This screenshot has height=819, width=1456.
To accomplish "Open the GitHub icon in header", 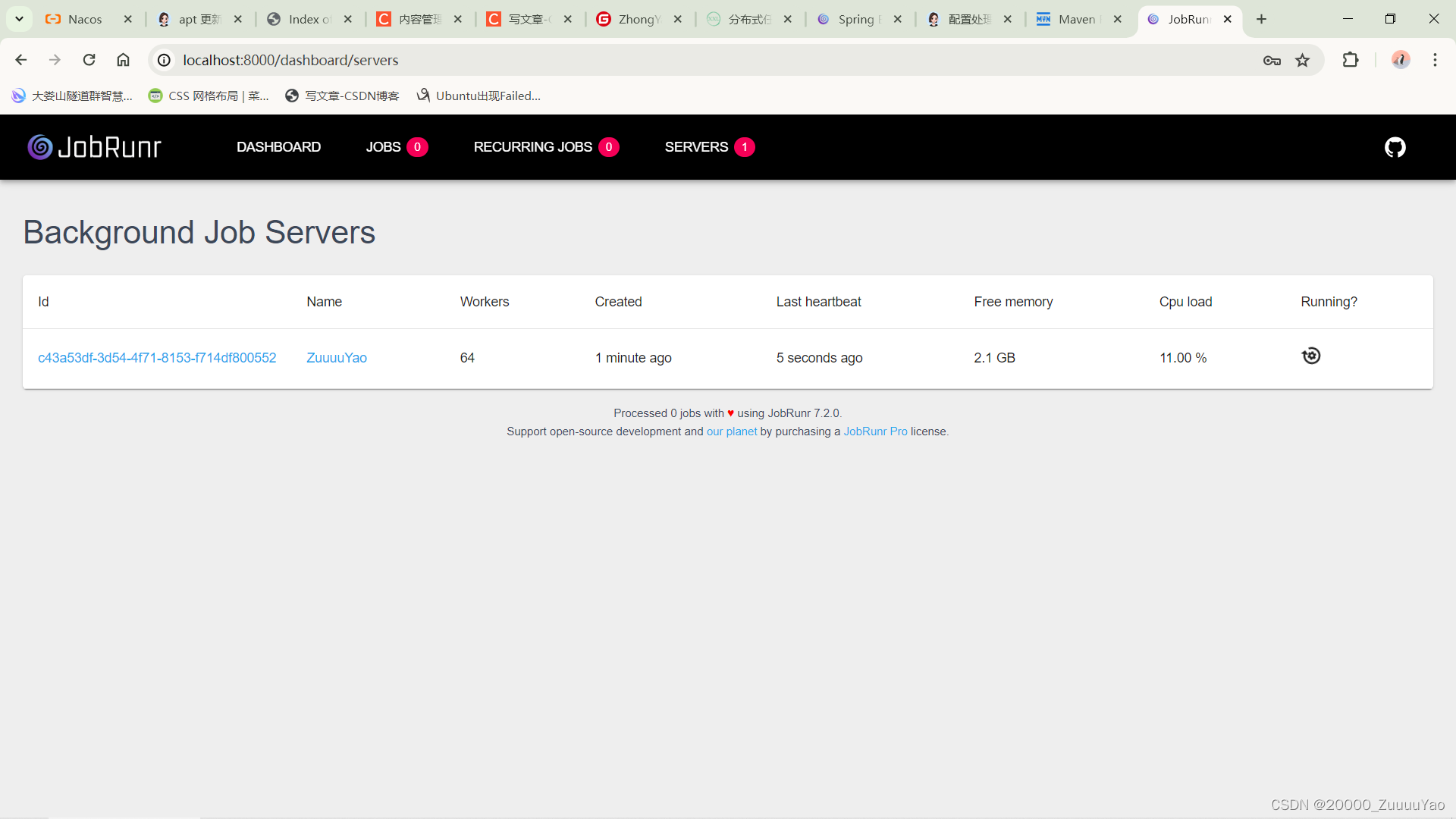I will pyautogui.click(x=1395, y=147).
